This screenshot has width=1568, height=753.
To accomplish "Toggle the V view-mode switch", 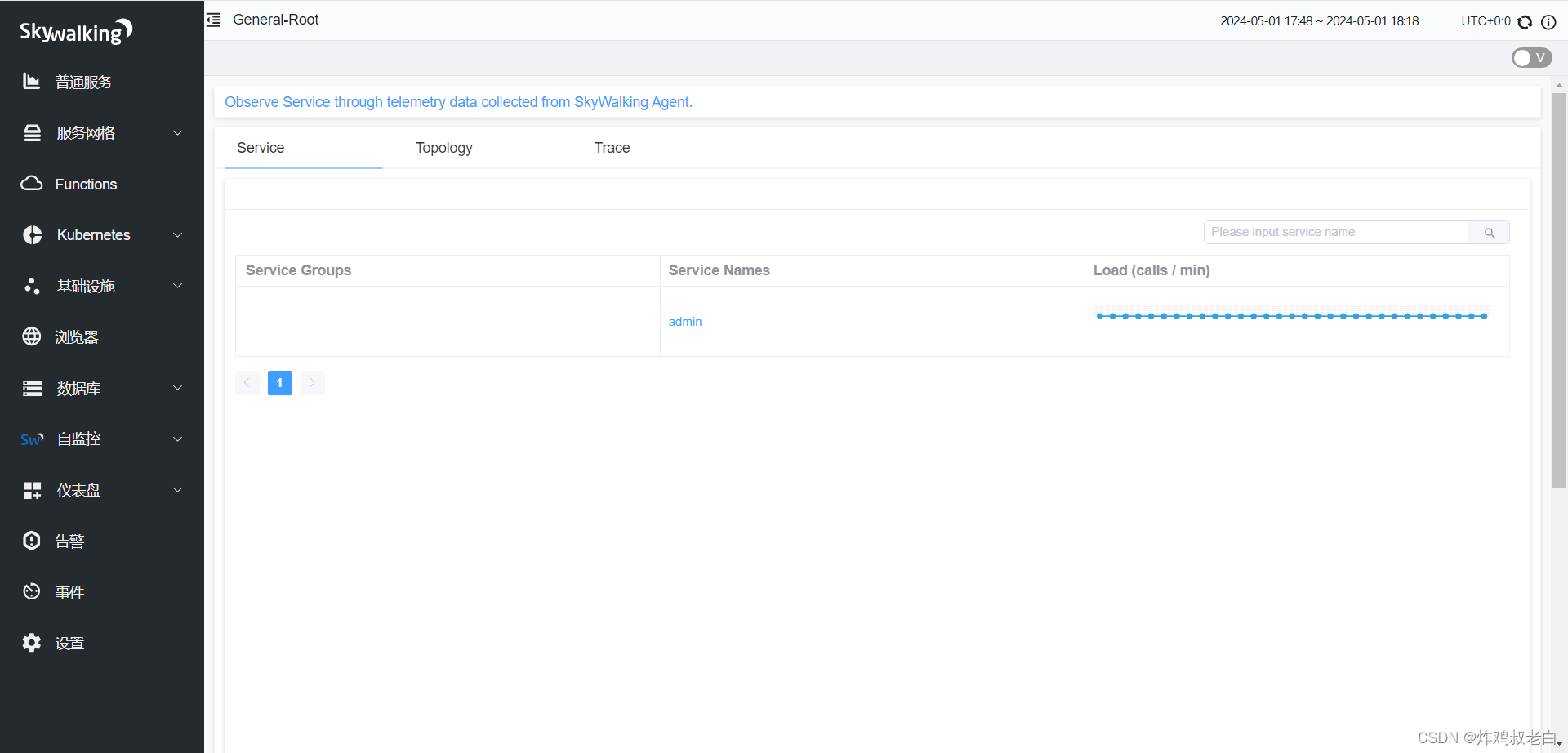I will pyautogui.click(x=1531, y=57).
